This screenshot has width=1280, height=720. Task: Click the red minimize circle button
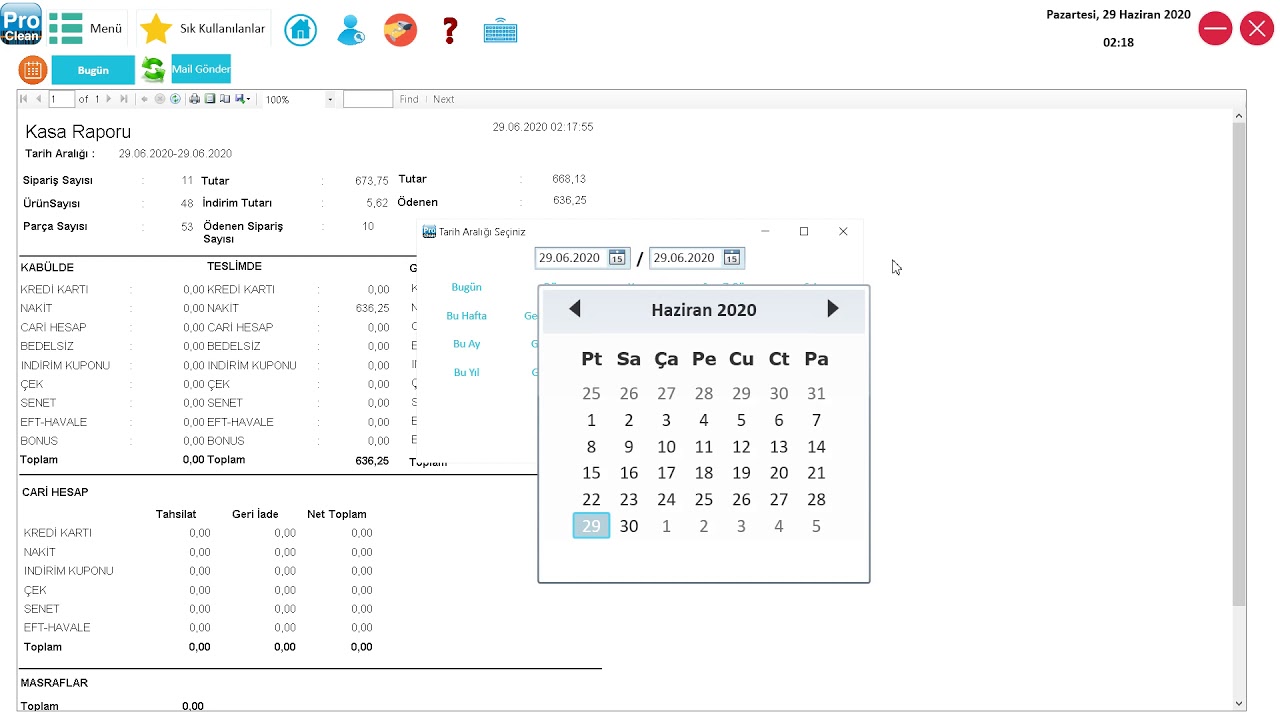coord(1215,29)
